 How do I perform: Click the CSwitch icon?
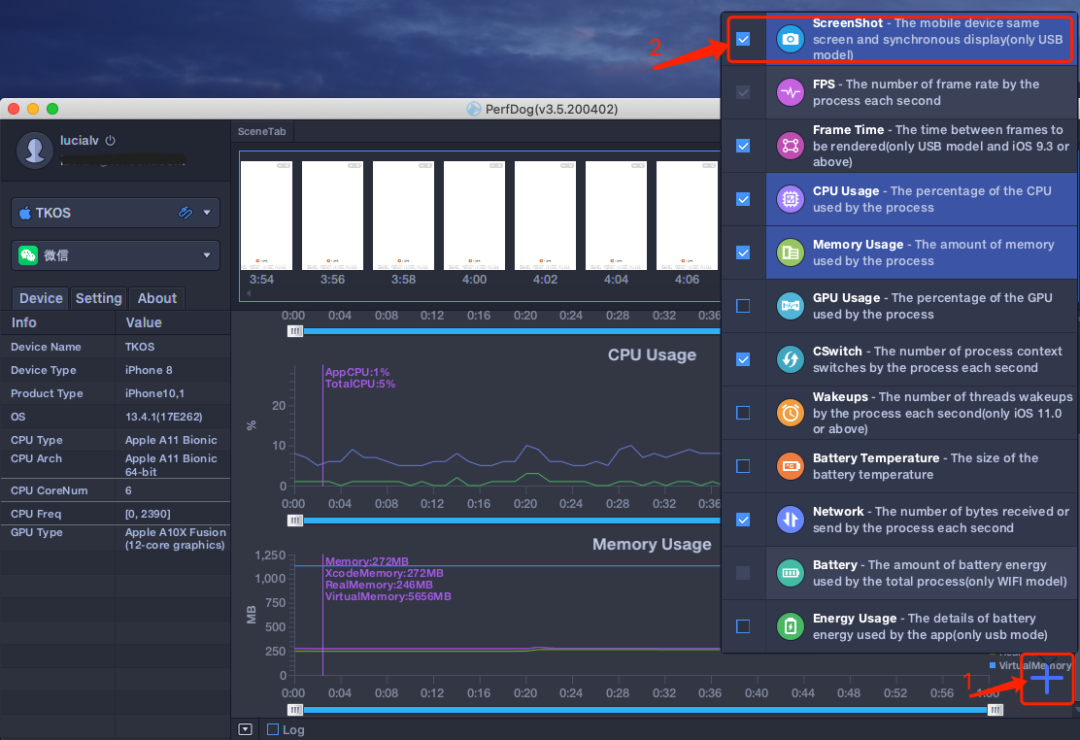pos(791,359)
